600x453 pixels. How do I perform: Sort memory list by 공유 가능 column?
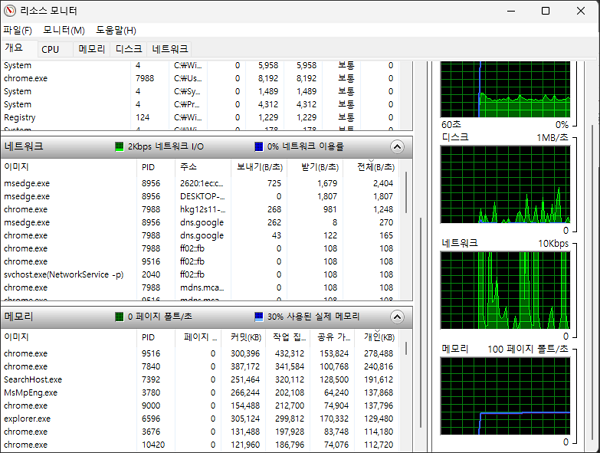[x=332, y=337]
